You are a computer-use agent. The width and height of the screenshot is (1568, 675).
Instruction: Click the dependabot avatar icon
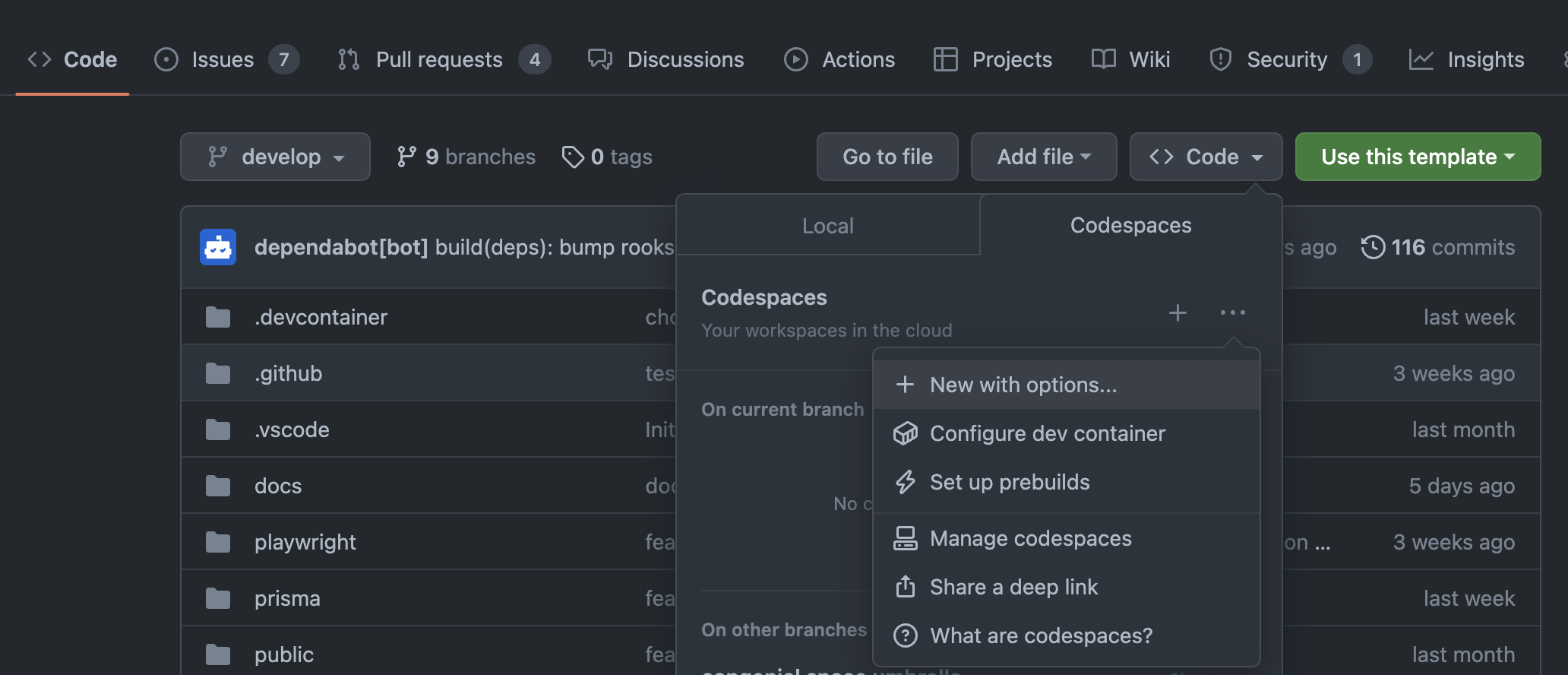coord(218,247)
